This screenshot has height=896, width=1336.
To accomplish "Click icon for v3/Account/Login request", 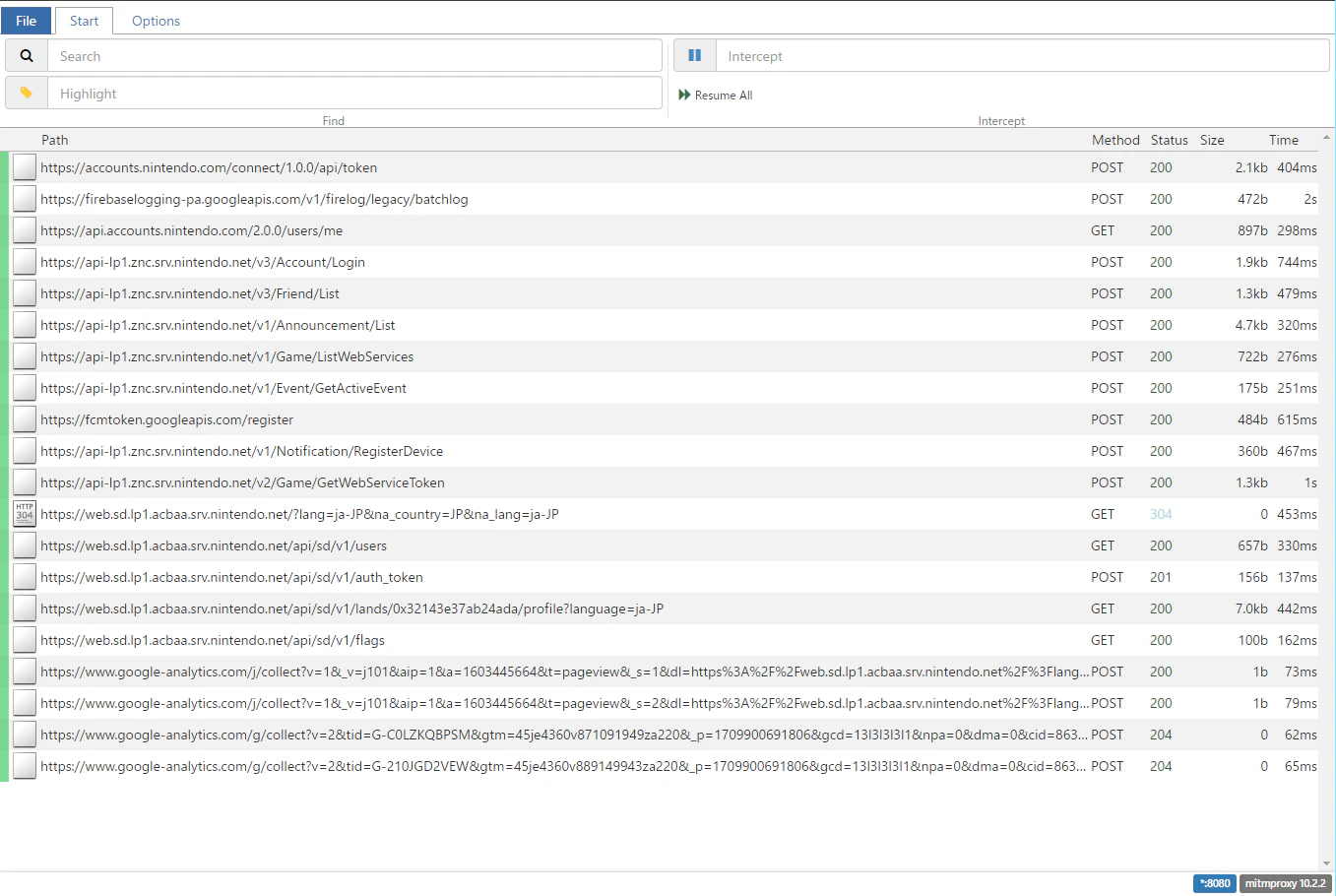I will (x=25, y=262).
